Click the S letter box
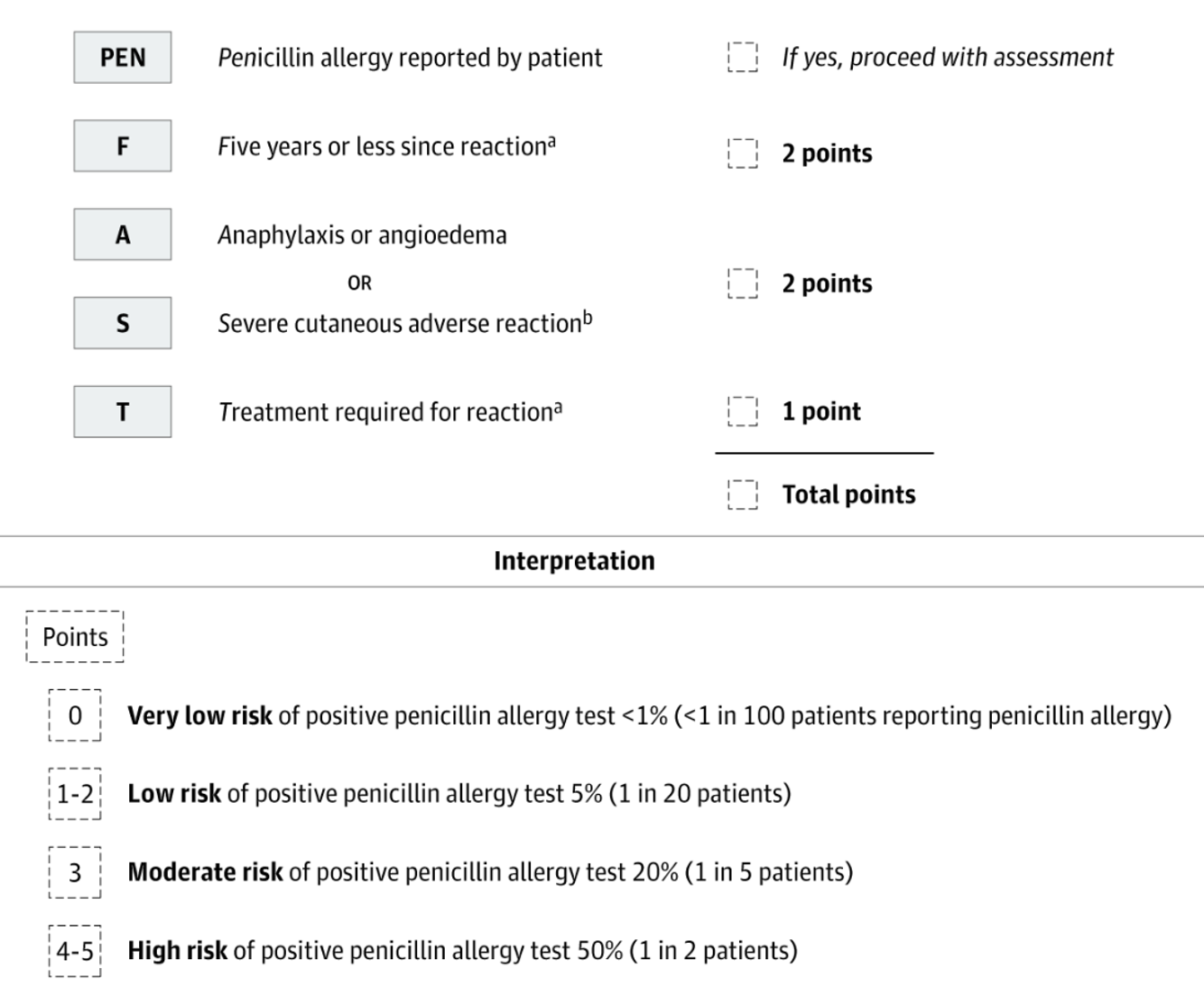 (123, 323)
